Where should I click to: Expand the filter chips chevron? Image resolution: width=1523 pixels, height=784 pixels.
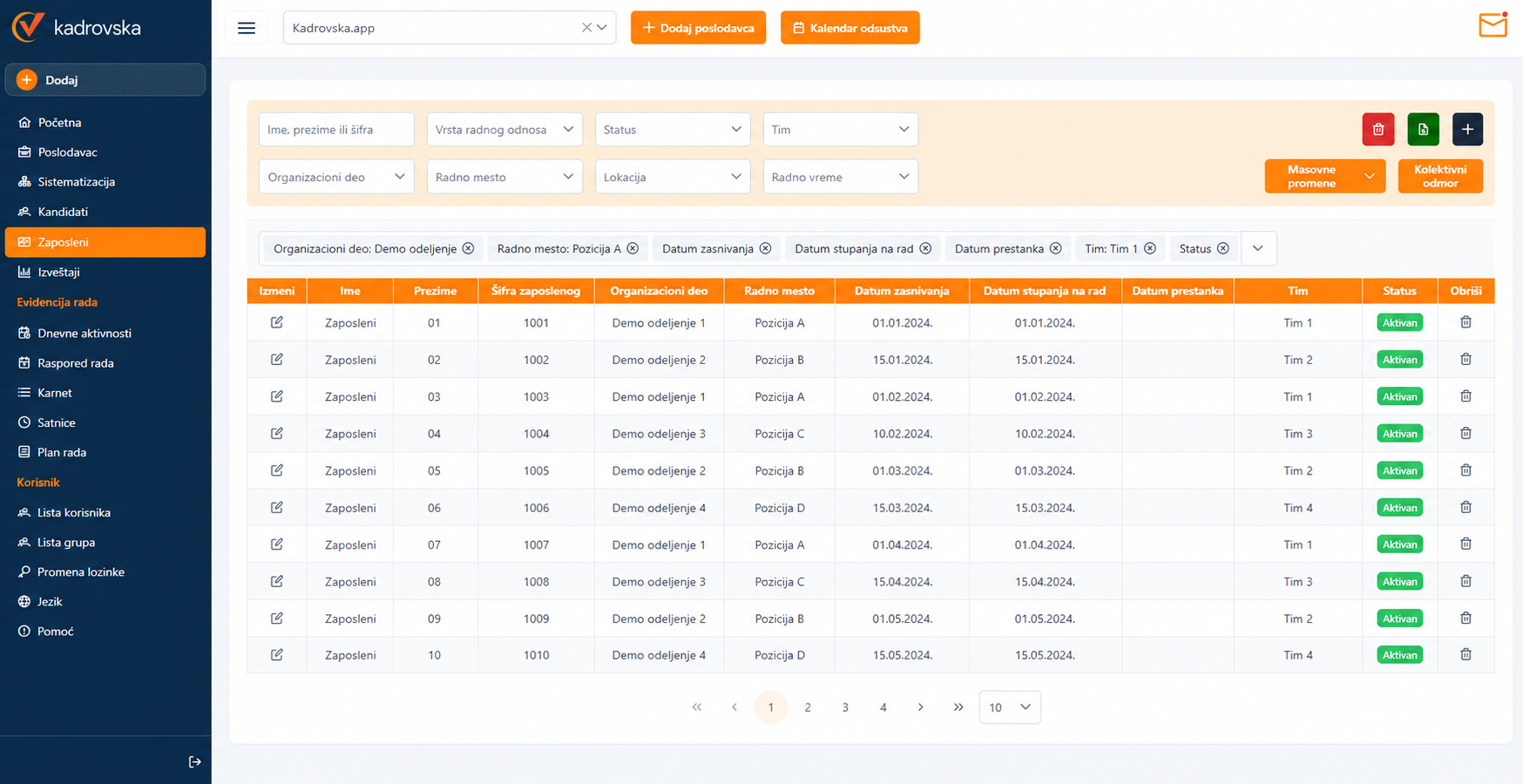pos(1258,248)
